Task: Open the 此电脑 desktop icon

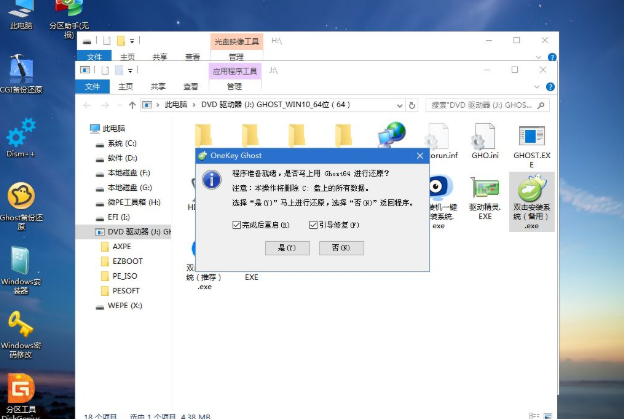Action: (x=21, y=14)
